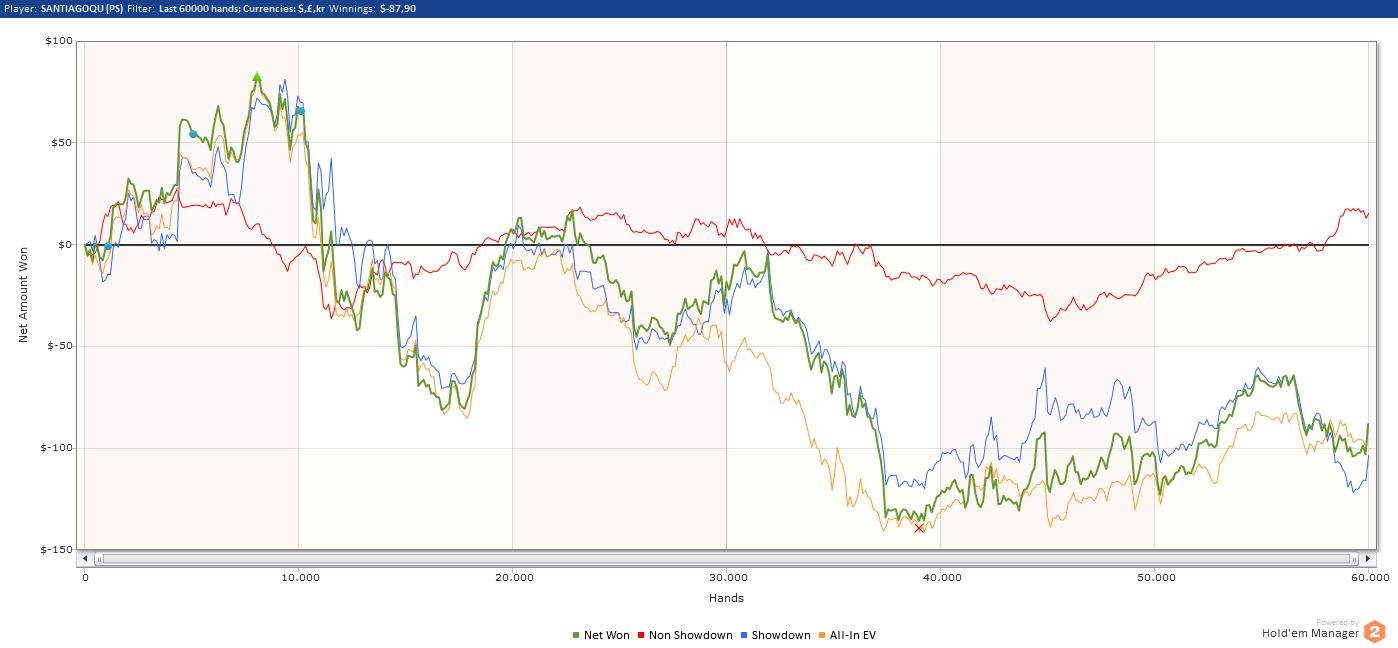Click the "Hands" x-axis title
The width and height of the screenshot is (1398, 648).
pos(725,598)
